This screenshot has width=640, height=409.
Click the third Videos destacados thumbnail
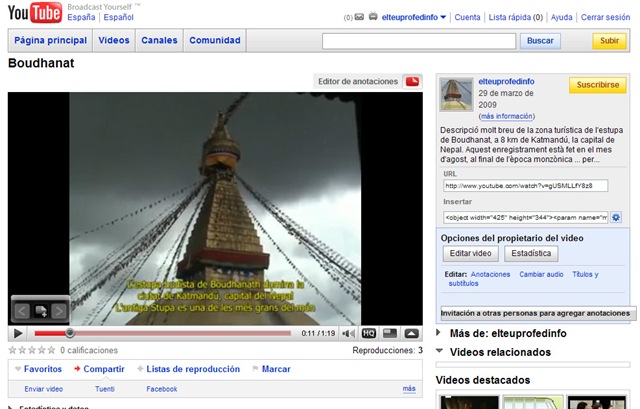point(596,402)
